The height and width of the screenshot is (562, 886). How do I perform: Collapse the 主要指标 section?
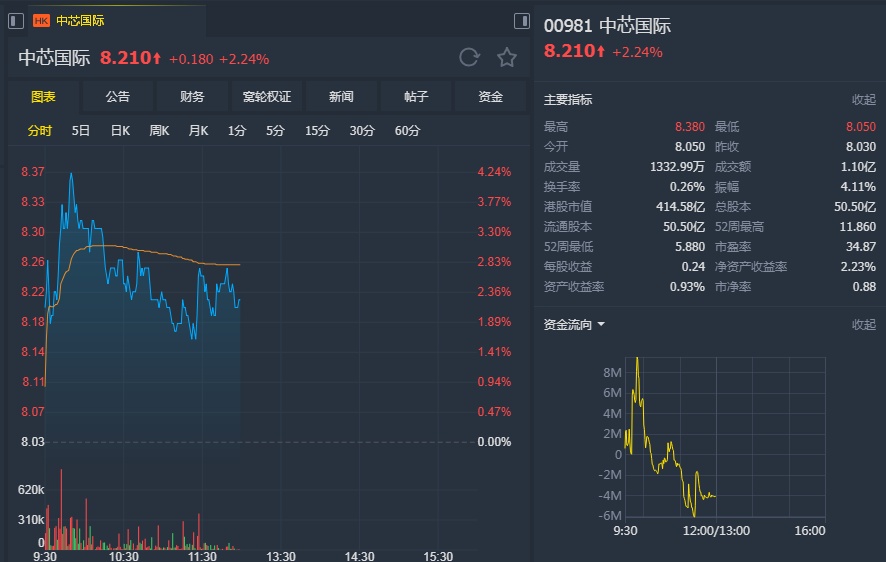pyautogui.click(x=863, y=100)
